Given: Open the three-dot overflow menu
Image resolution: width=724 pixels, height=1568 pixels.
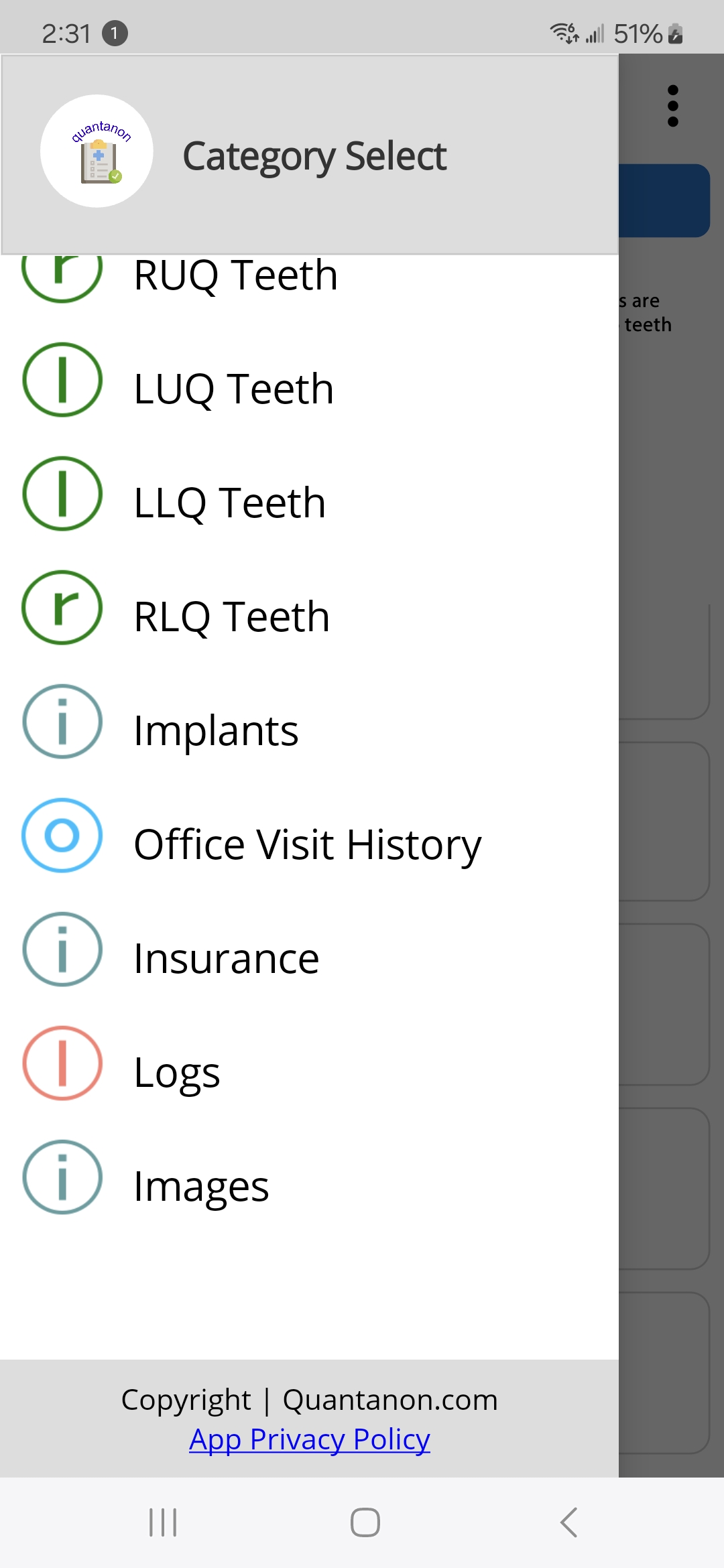Looking at the screenshot, I should pyautogui.click(x=673, y=106).
